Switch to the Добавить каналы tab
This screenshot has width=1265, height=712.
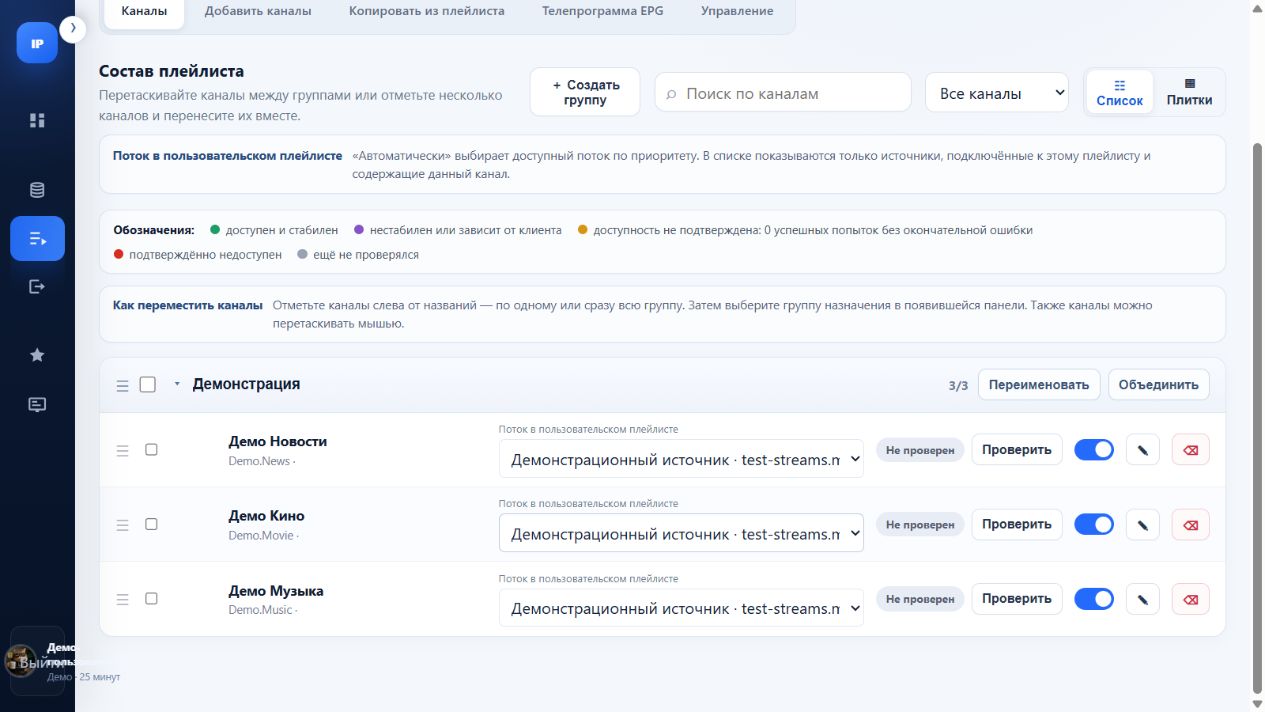coord(258,11)
